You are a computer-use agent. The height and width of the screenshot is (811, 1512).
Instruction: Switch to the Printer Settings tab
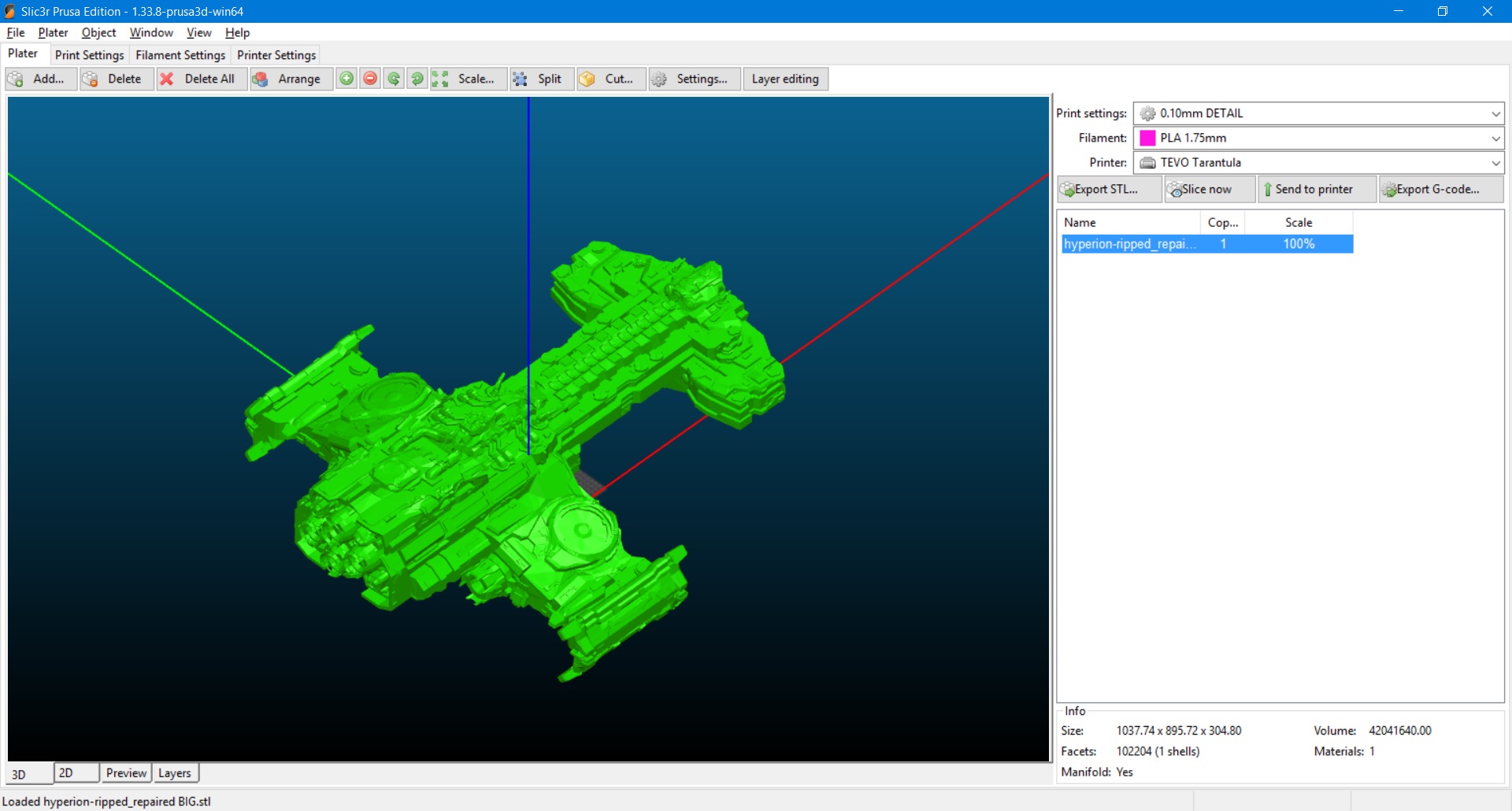[276, 55]
